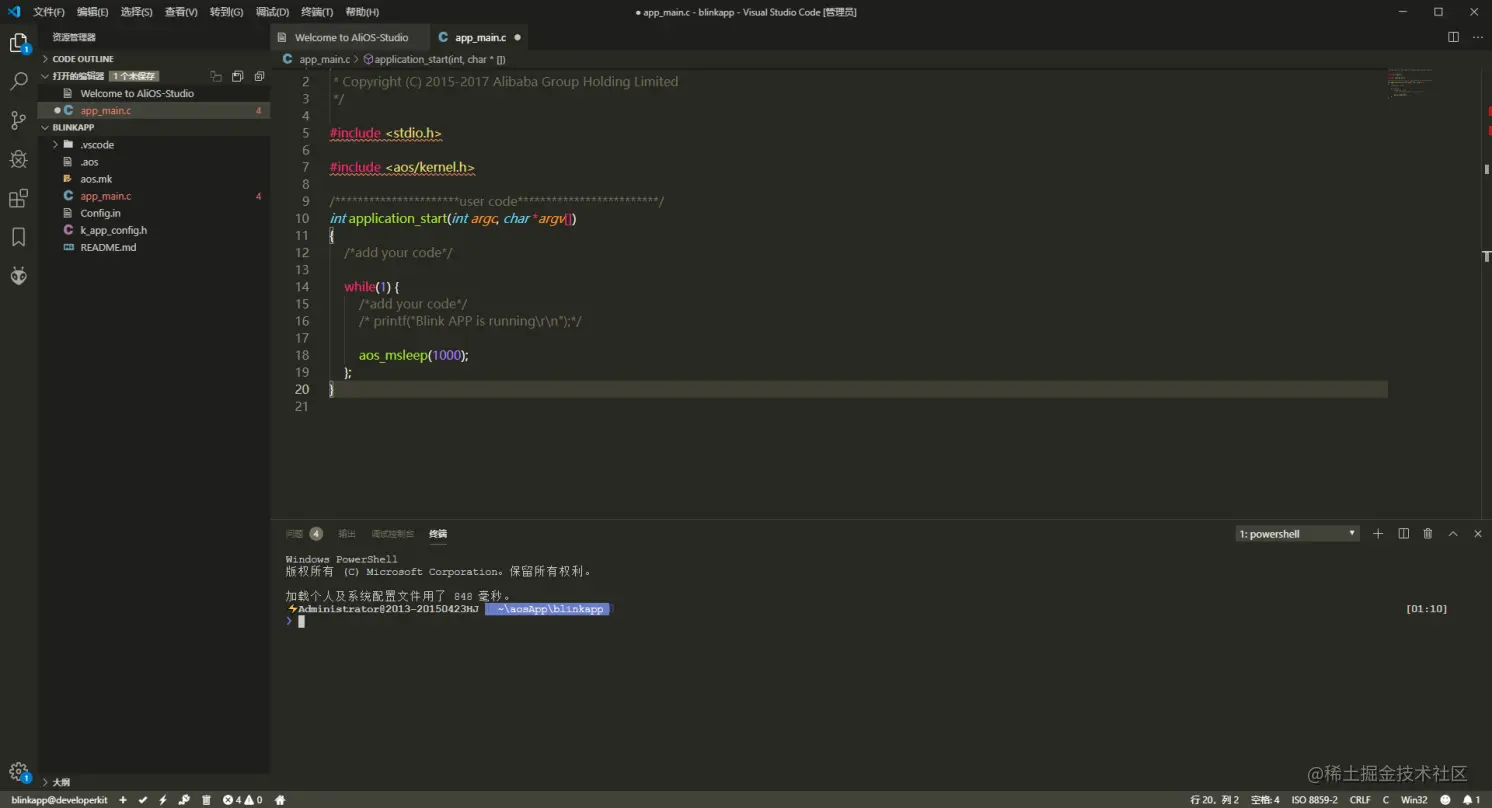Click the smiley feedback icon in status bar
The width and height of the screenshot is (1492, 808).
[x=1446, y=800]
